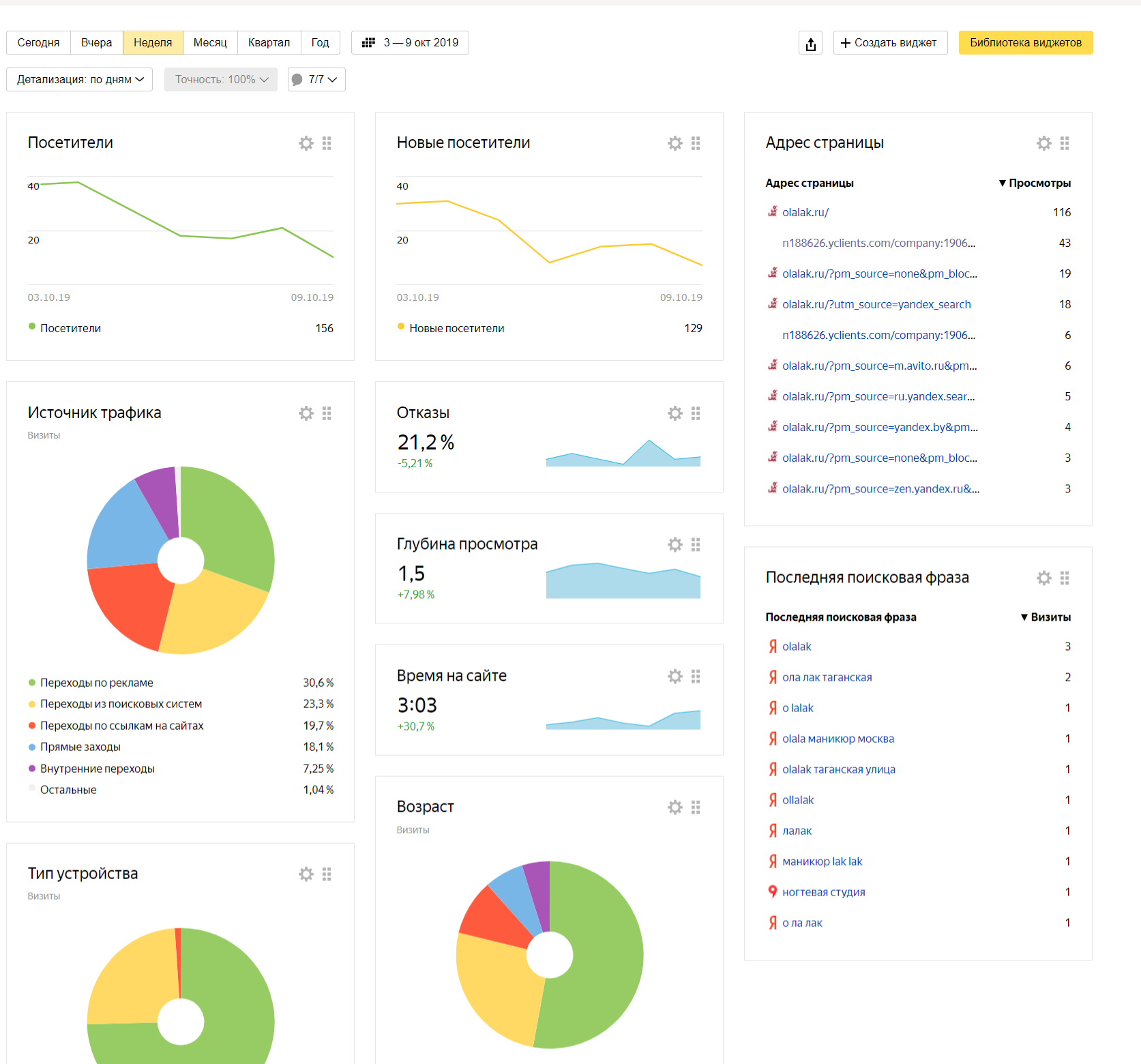Open the 7/7 annotations dropdown

[316, 79]
